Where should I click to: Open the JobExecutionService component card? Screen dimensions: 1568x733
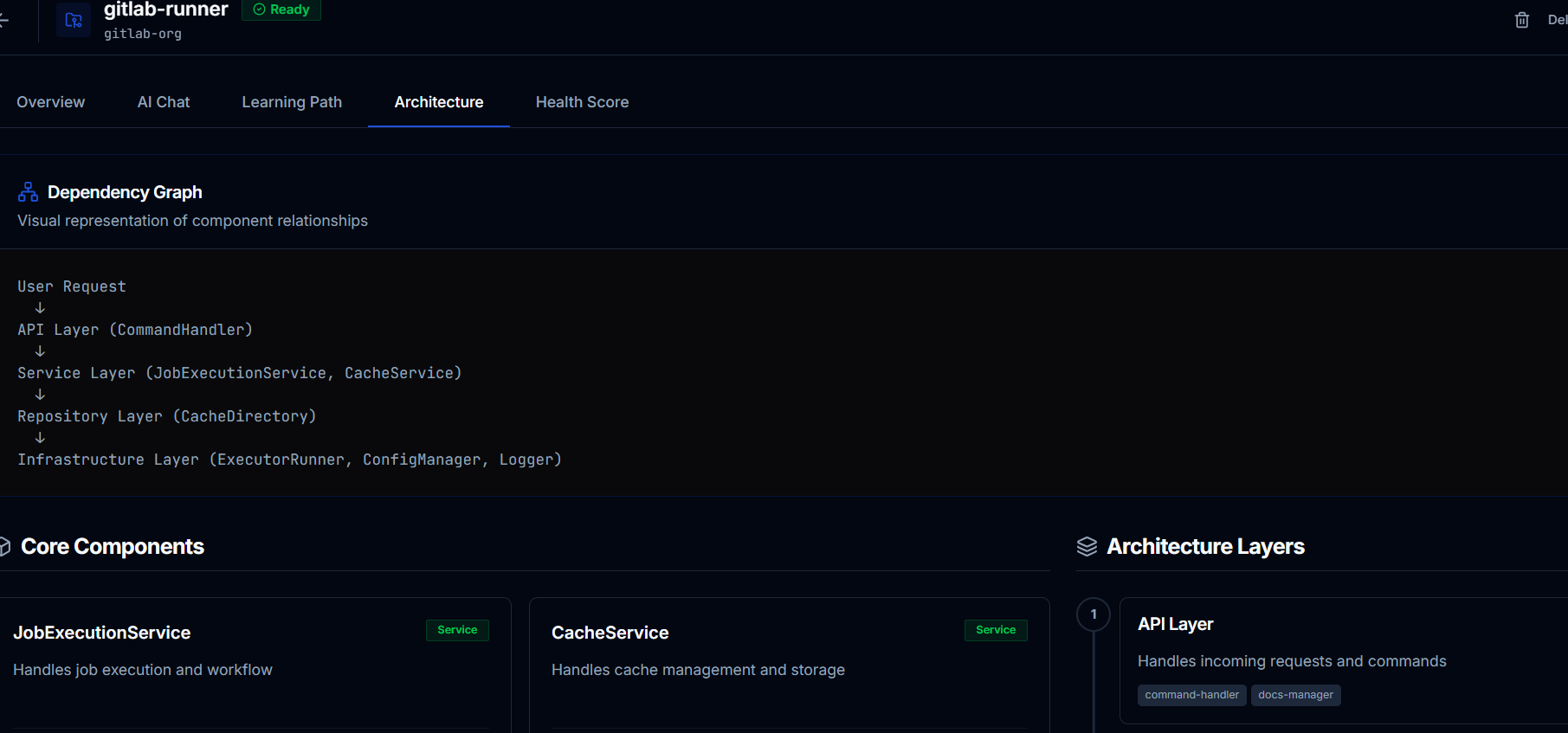click(255, 665)
